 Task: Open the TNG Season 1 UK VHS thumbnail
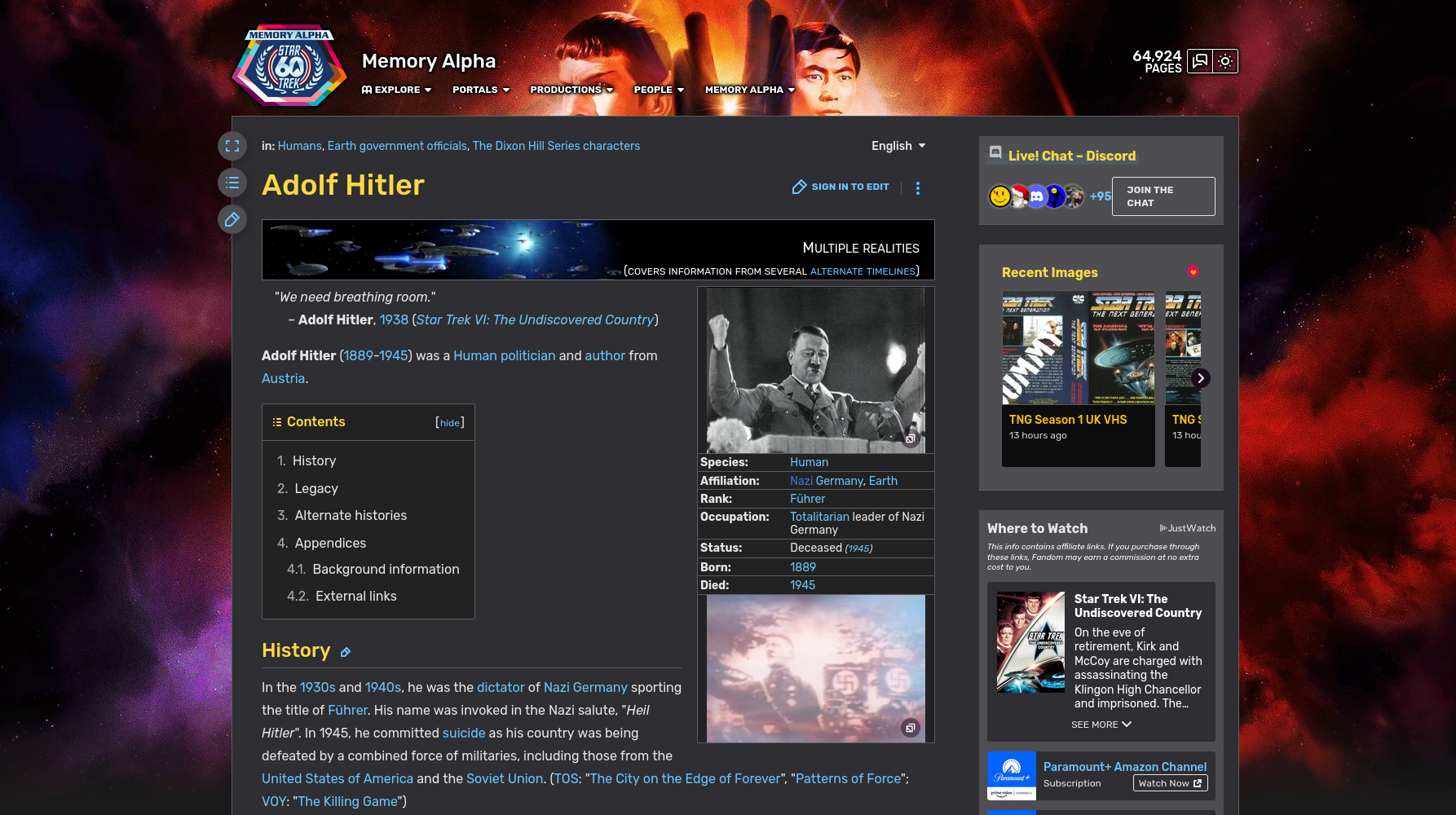pos(1079,348)
